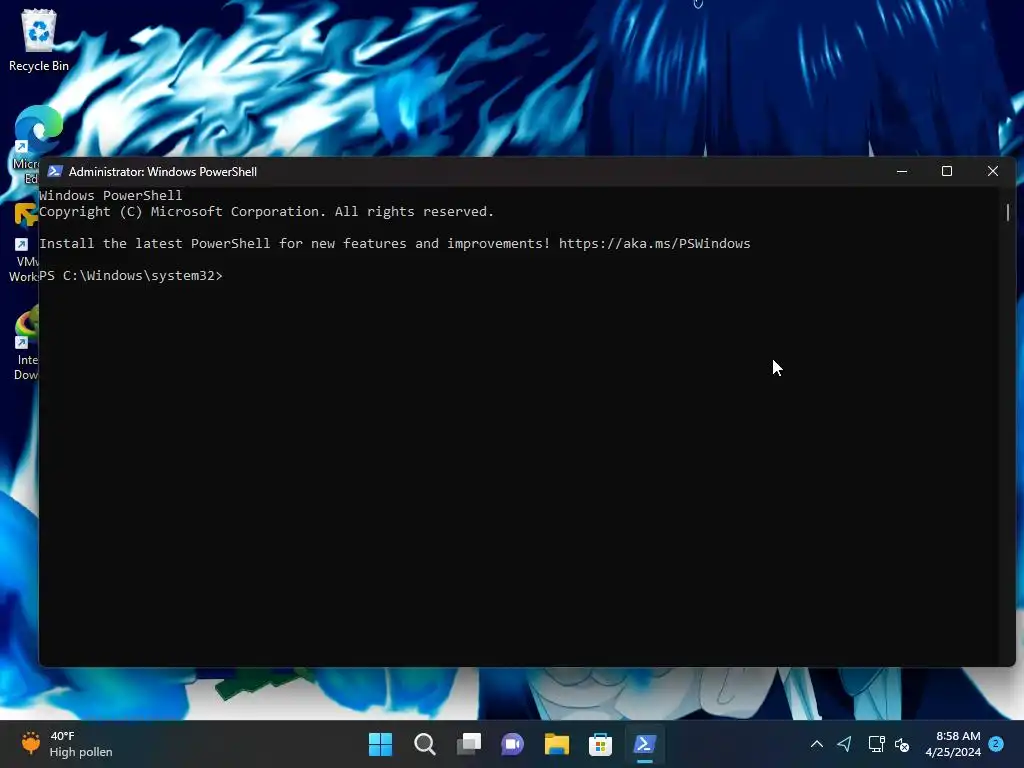The height and width of the screenshot is (768, 1024).
Task: Open the Windows Start menu
Action: (x=380, y=744)
